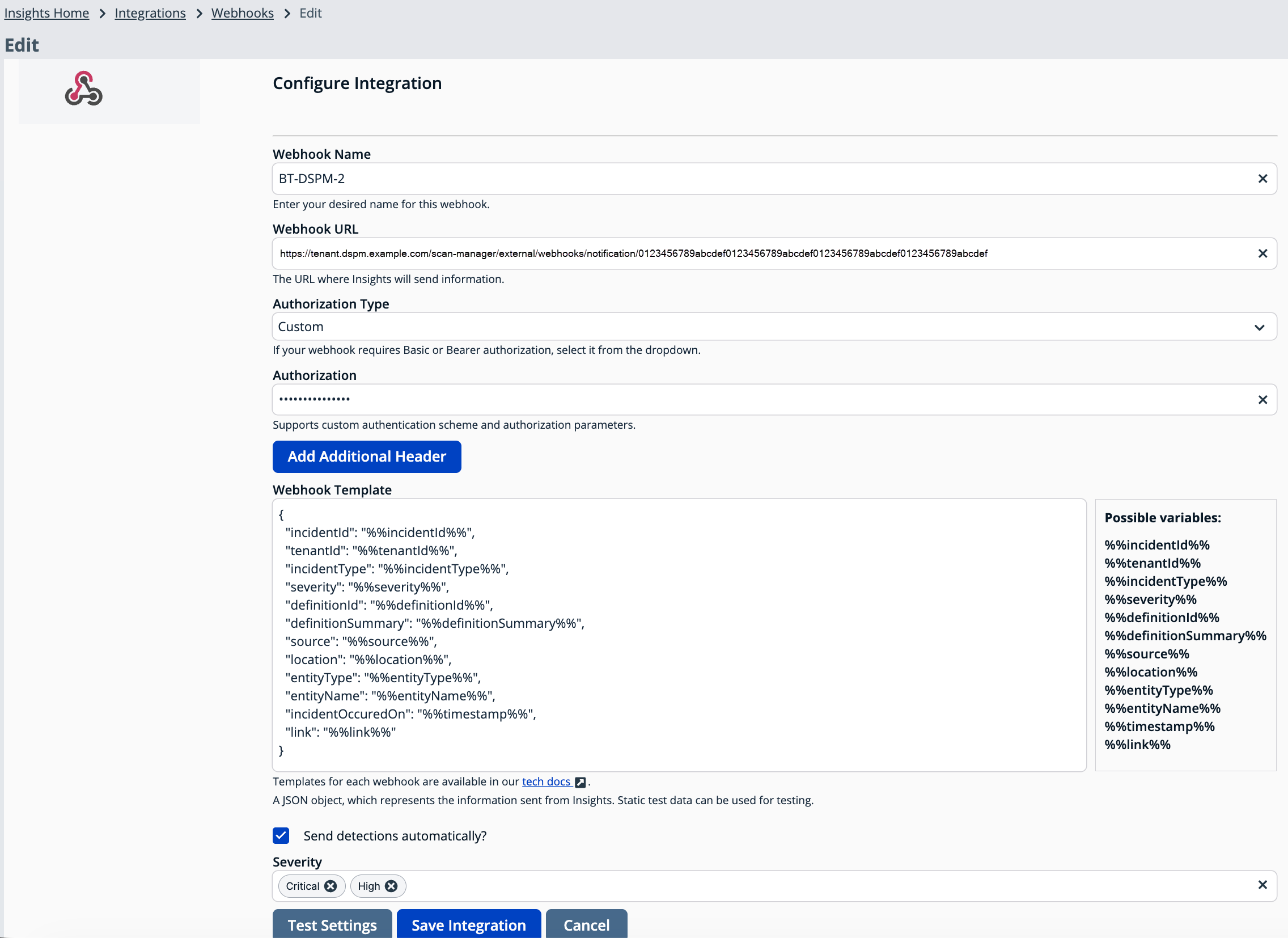Click %%source%% in Possible variables
The width and height of the screenshot is (1288, 938).
tap(1147, 654)
